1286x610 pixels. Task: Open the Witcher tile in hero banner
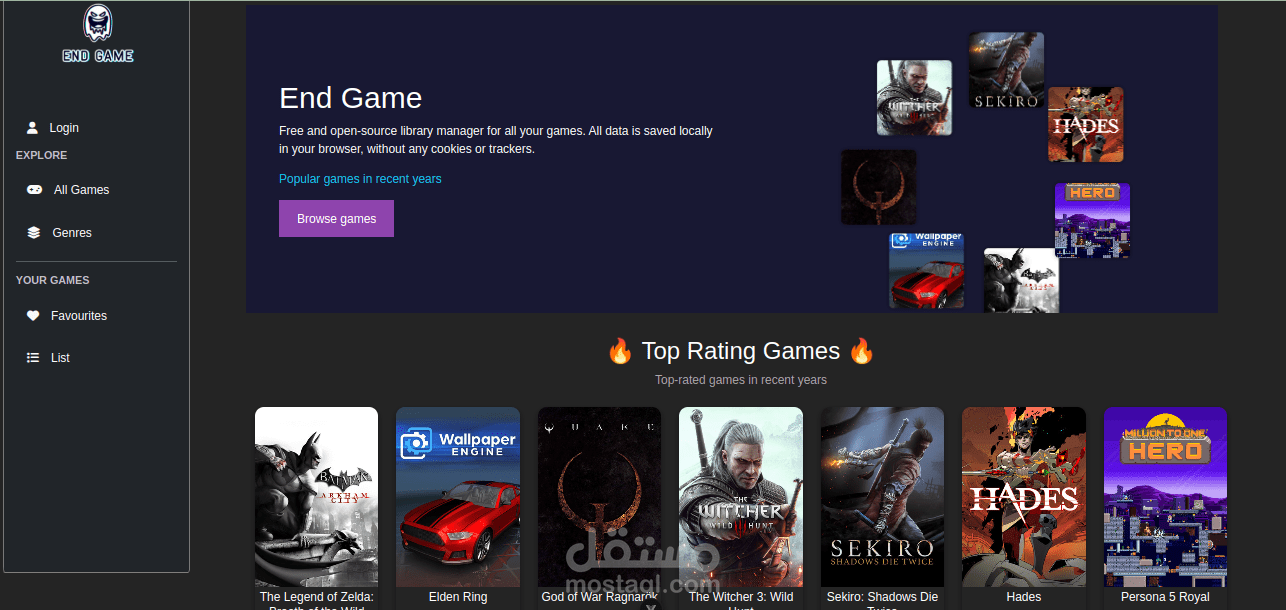coord(914,98)
